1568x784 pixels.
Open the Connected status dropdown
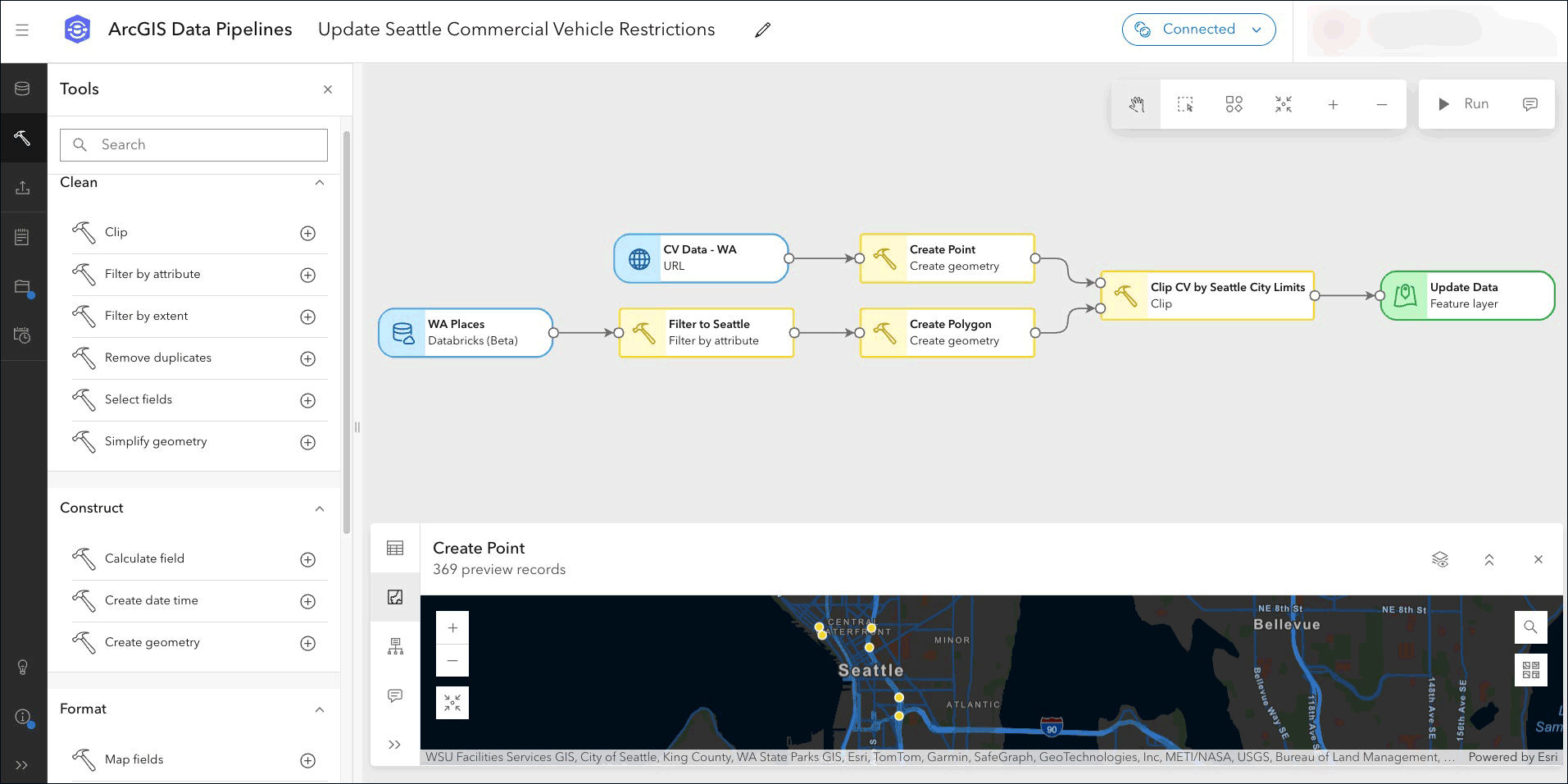pyautogui.click(x=1198, y=30)
